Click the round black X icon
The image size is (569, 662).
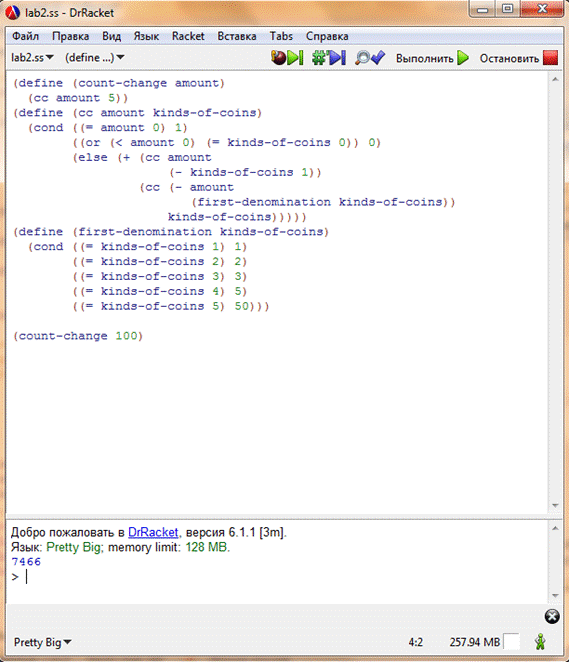click(x=552, y=616)
